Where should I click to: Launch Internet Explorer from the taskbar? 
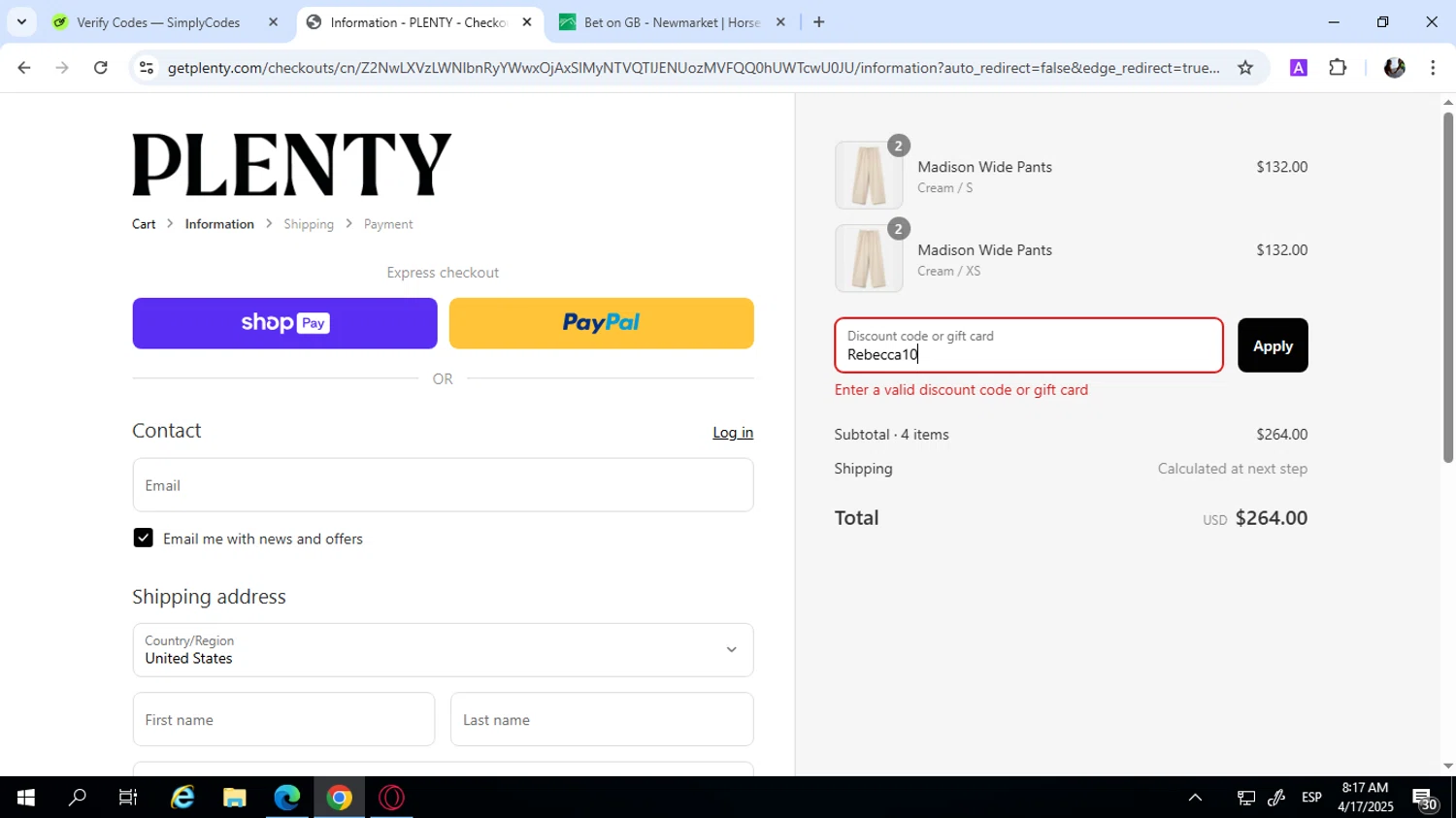point(182,798)
